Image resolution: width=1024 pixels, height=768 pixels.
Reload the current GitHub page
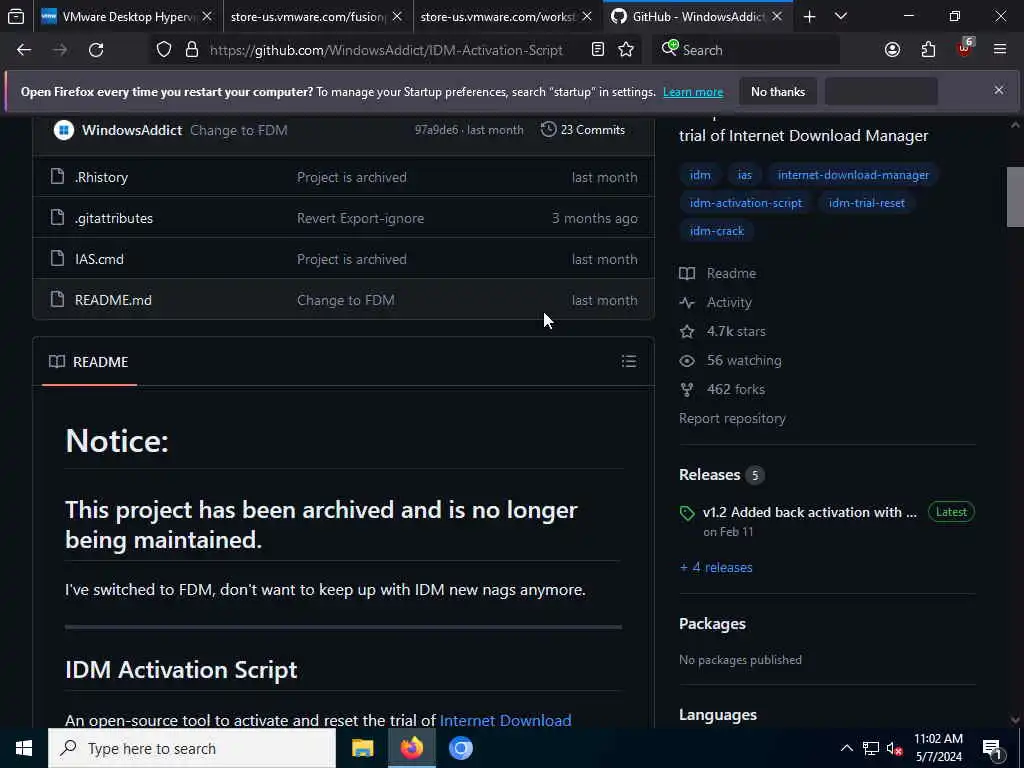point(96,50)
